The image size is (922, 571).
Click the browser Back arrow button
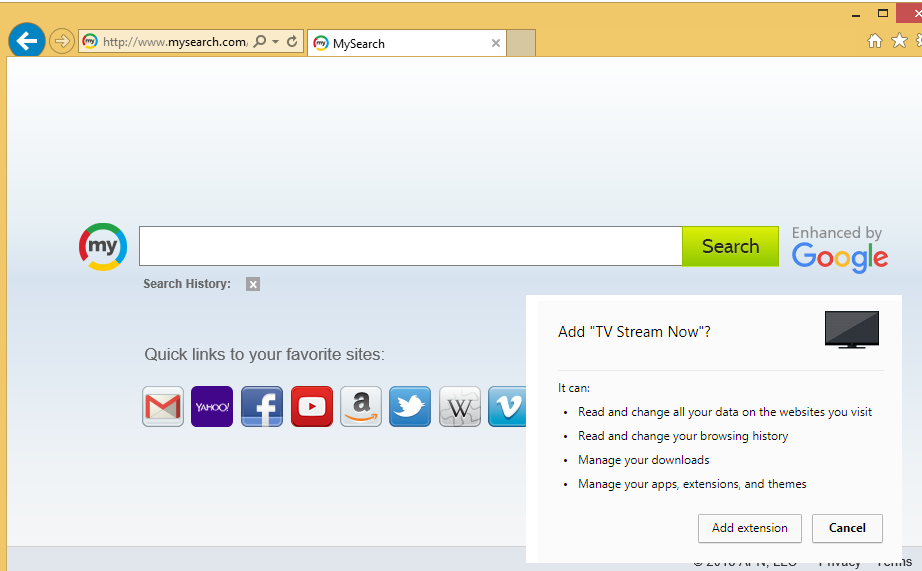point(27,41)
